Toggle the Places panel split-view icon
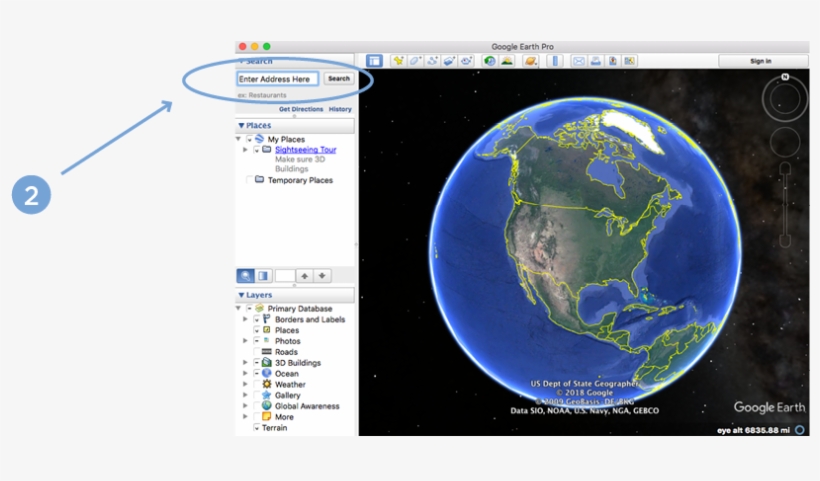 263,276
